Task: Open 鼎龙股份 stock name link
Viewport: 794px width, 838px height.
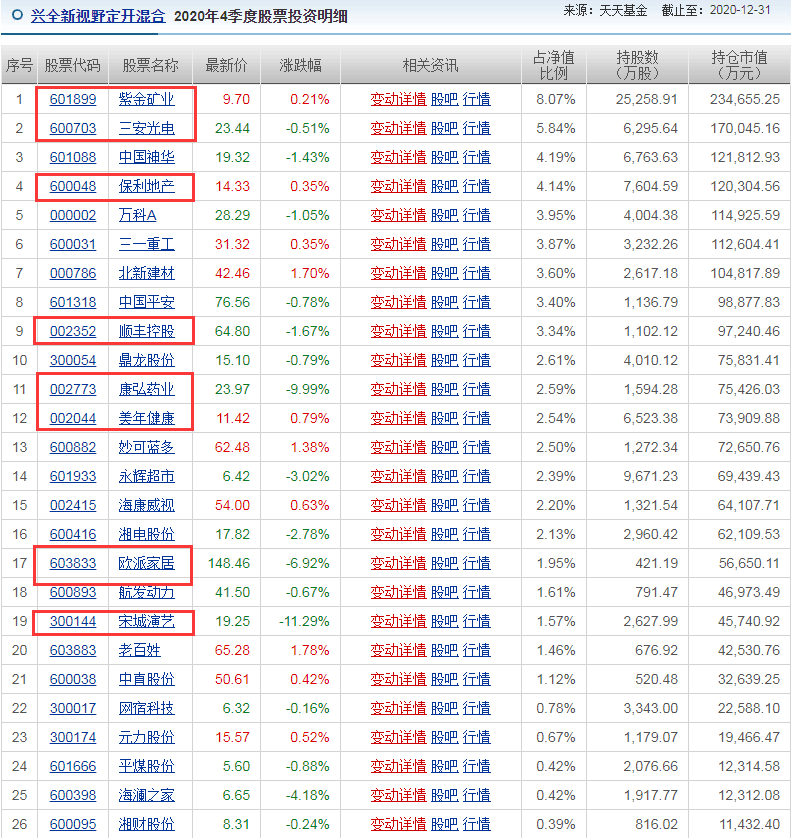Action: [146, 360]
